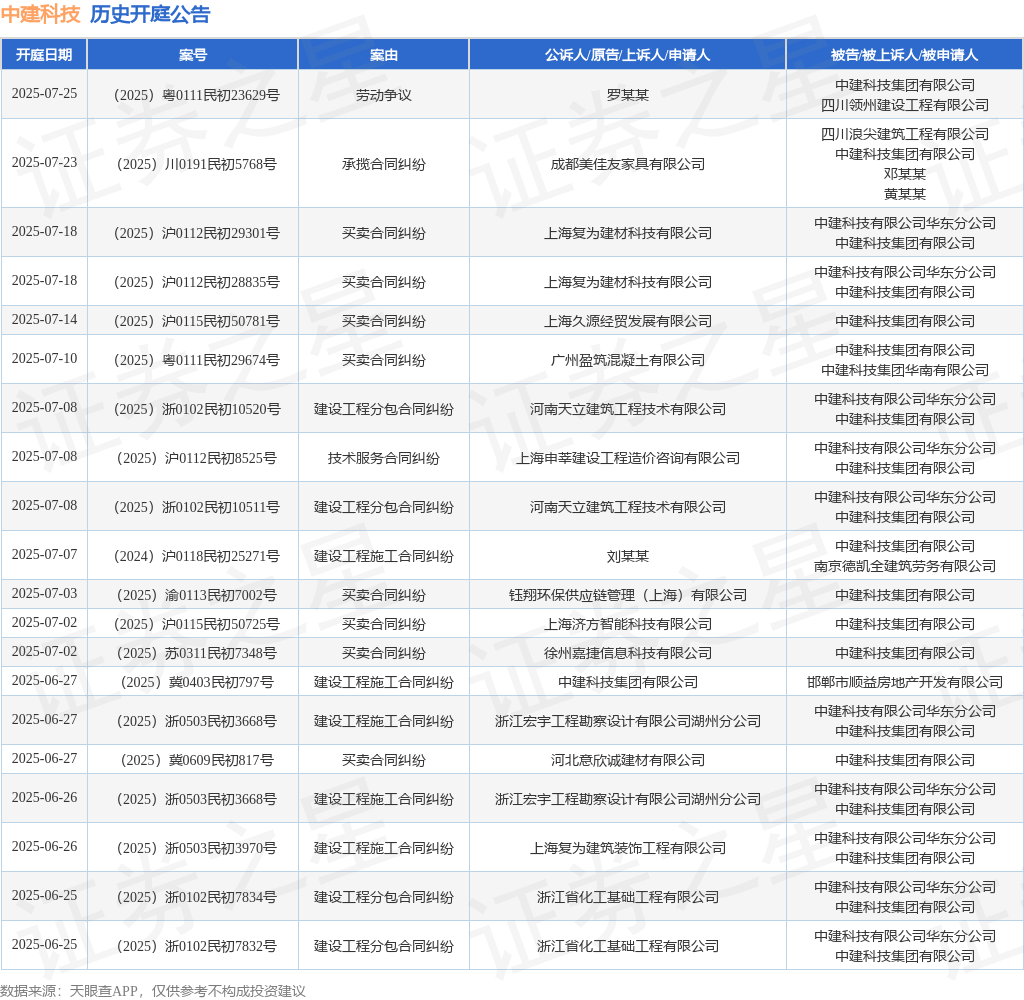Click the date 2025-07-25
Image resolution: width=1024 pixels, height=1000 pixels.
tap(44, 93)
